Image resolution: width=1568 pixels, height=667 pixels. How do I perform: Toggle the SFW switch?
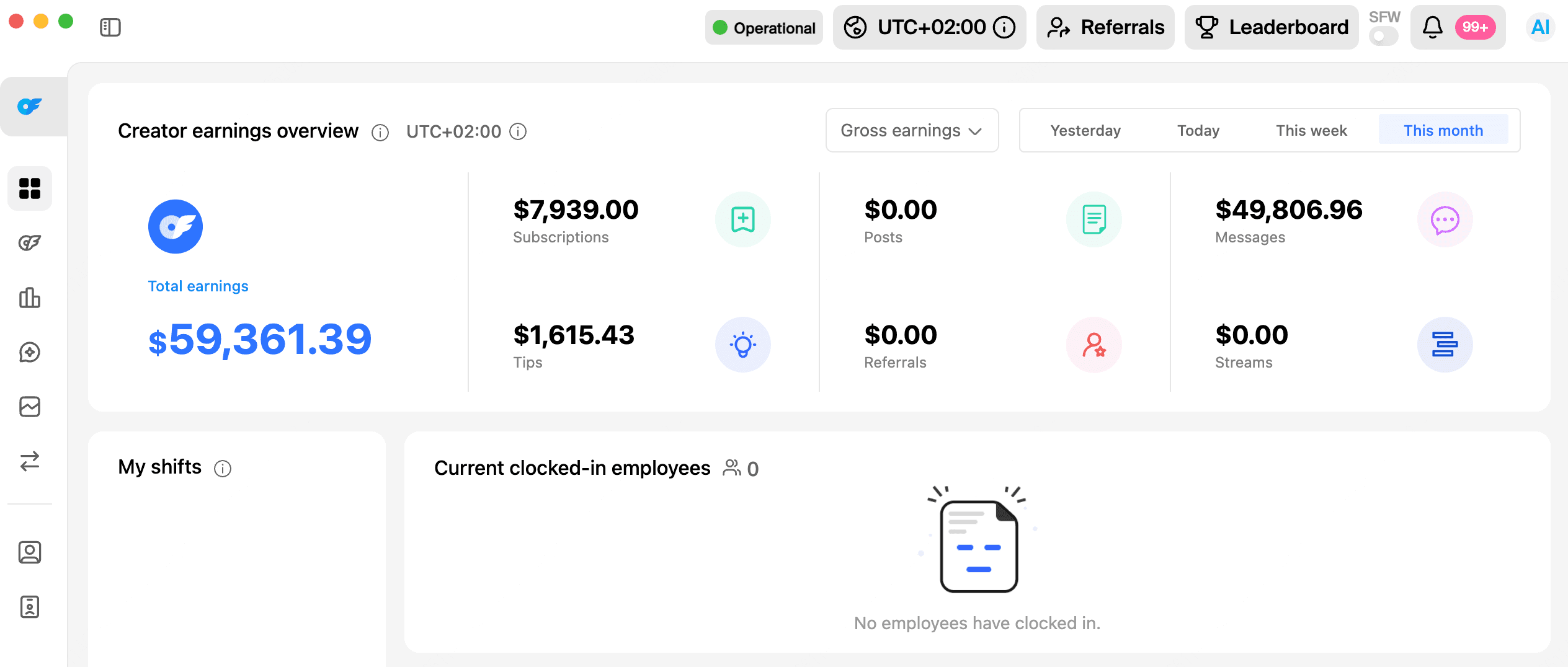click(1383, 37)
